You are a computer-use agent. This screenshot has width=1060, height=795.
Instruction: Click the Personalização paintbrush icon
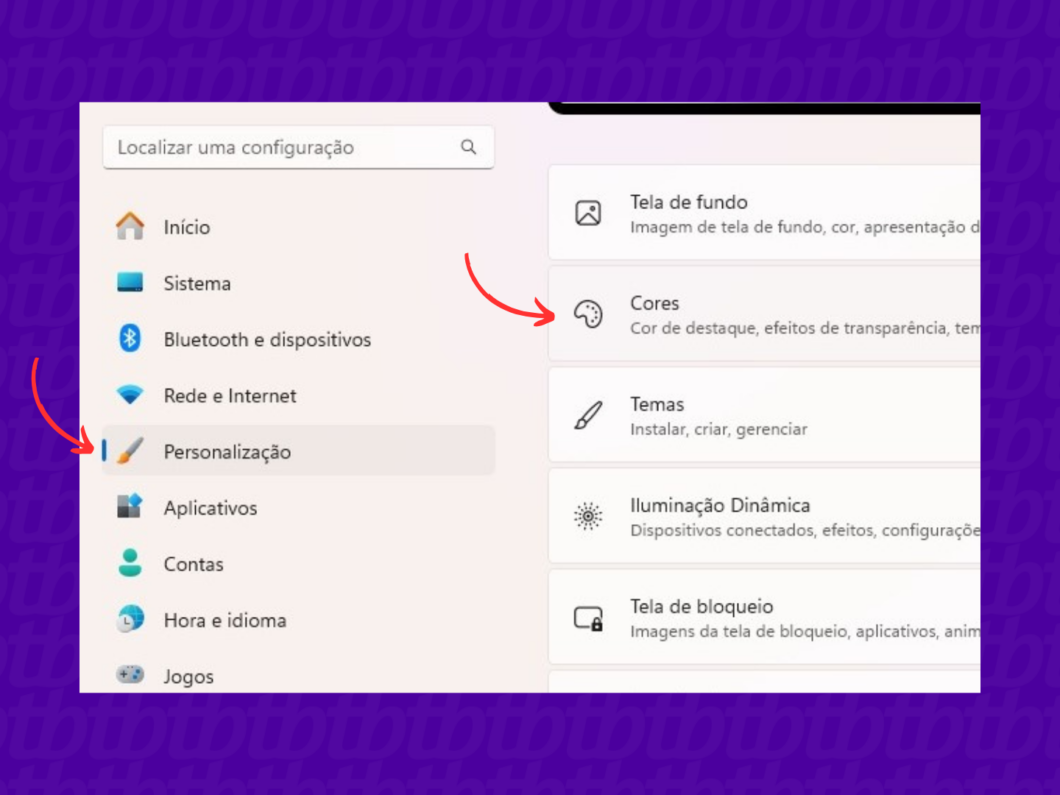tap(133, 451)
